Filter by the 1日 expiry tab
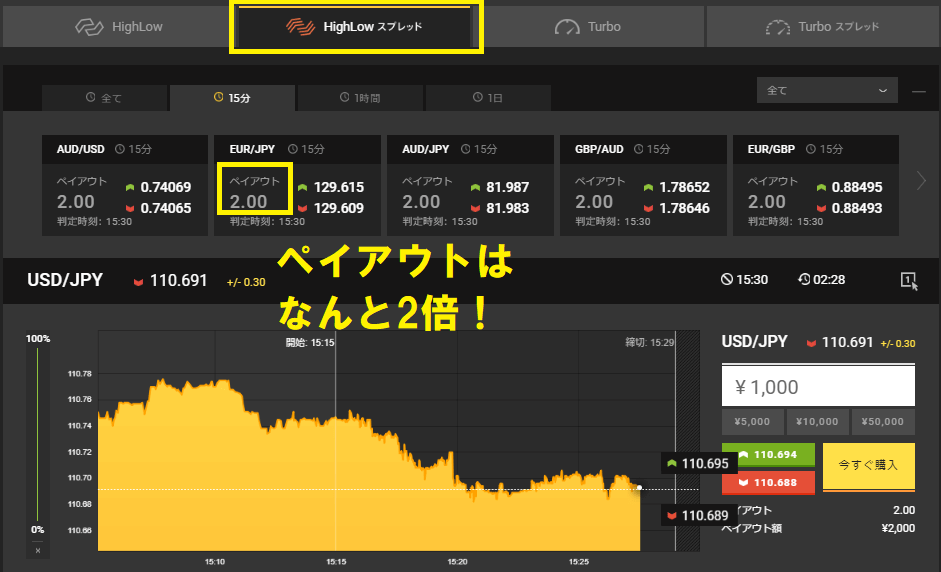941x572 pixels. pos(488,98)
